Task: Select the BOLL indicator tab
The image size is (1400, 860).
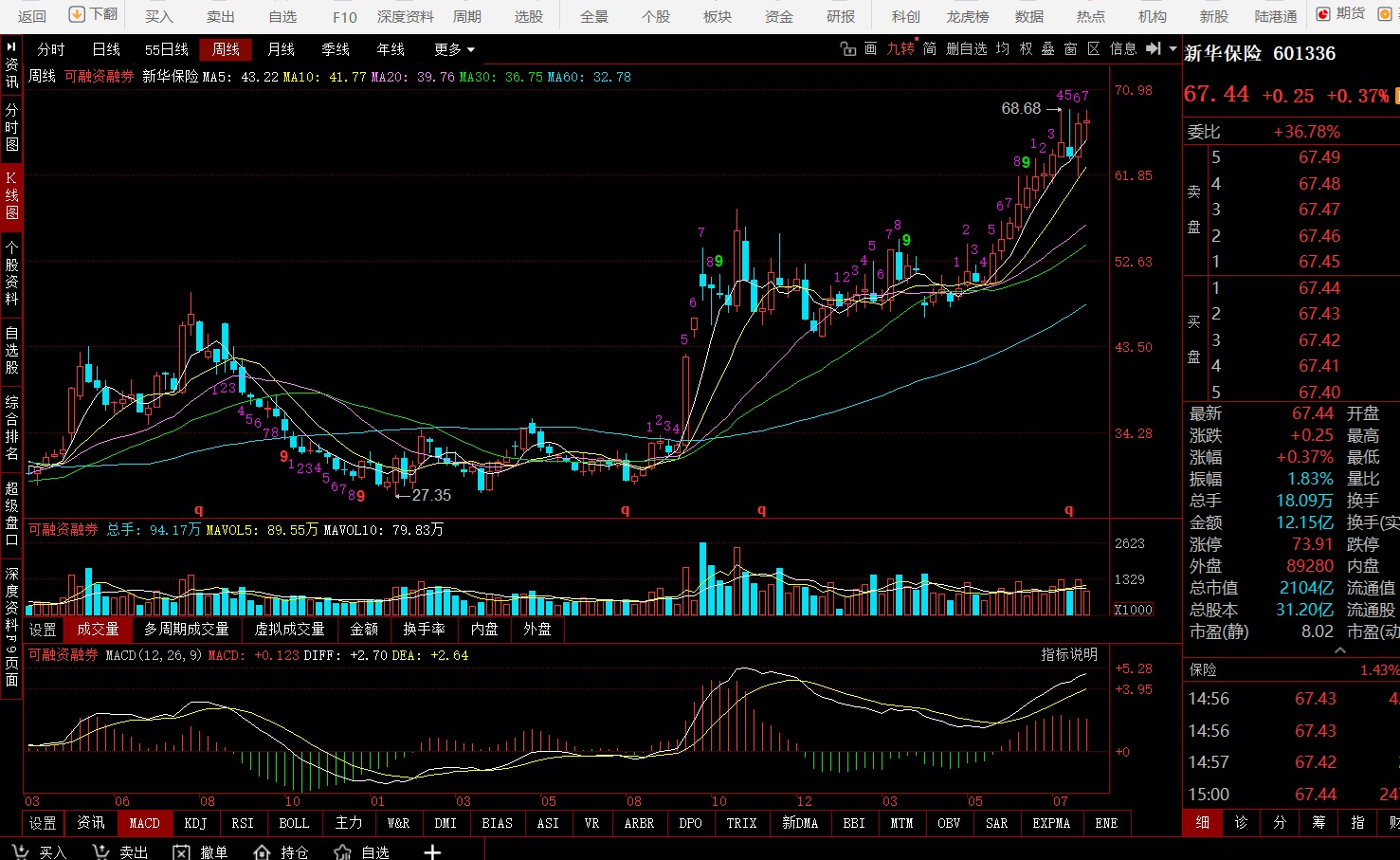Action: click(x=294, y=823)
